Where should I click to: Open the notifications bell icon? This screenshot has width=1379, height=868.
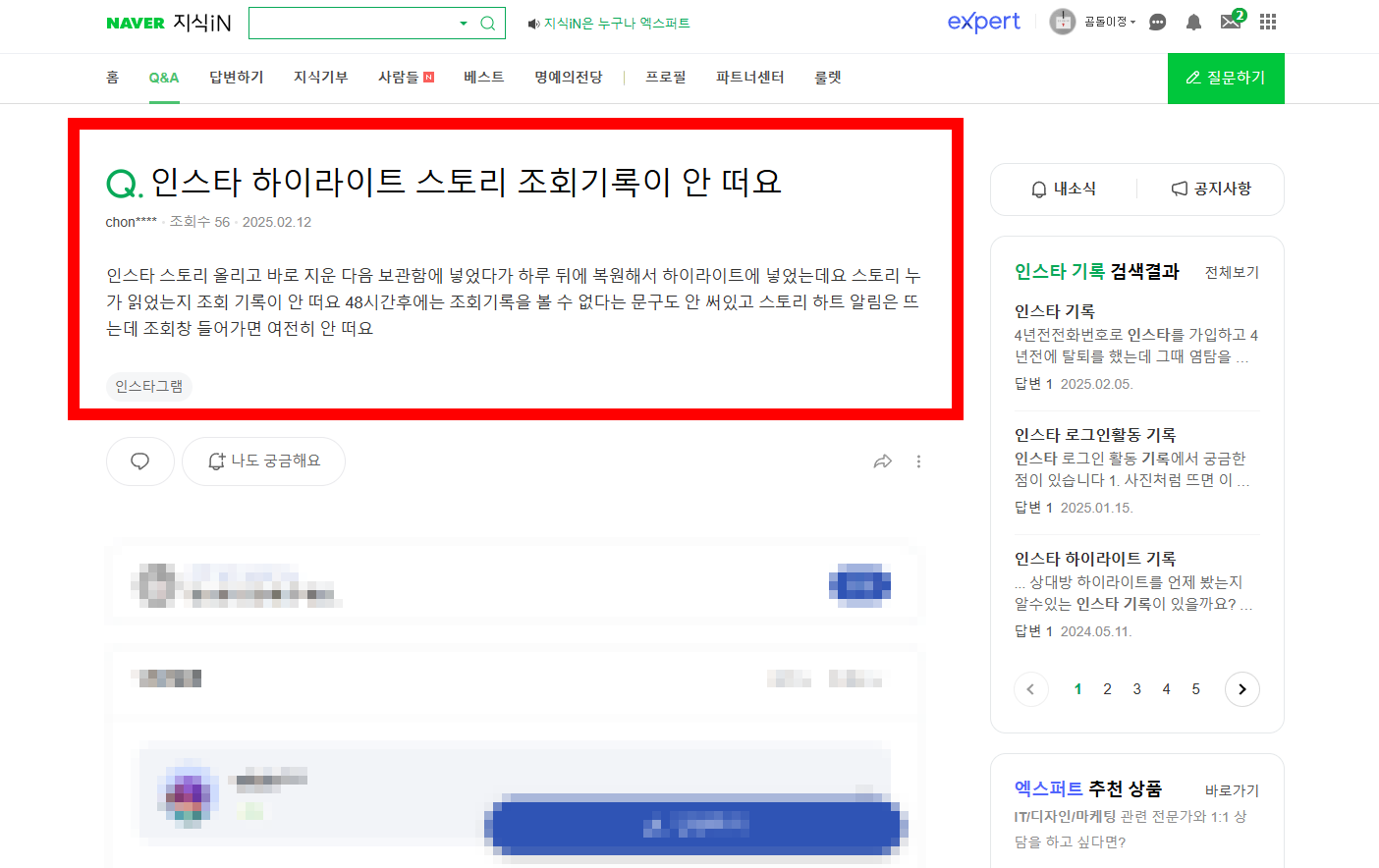tap(1193, 22)
